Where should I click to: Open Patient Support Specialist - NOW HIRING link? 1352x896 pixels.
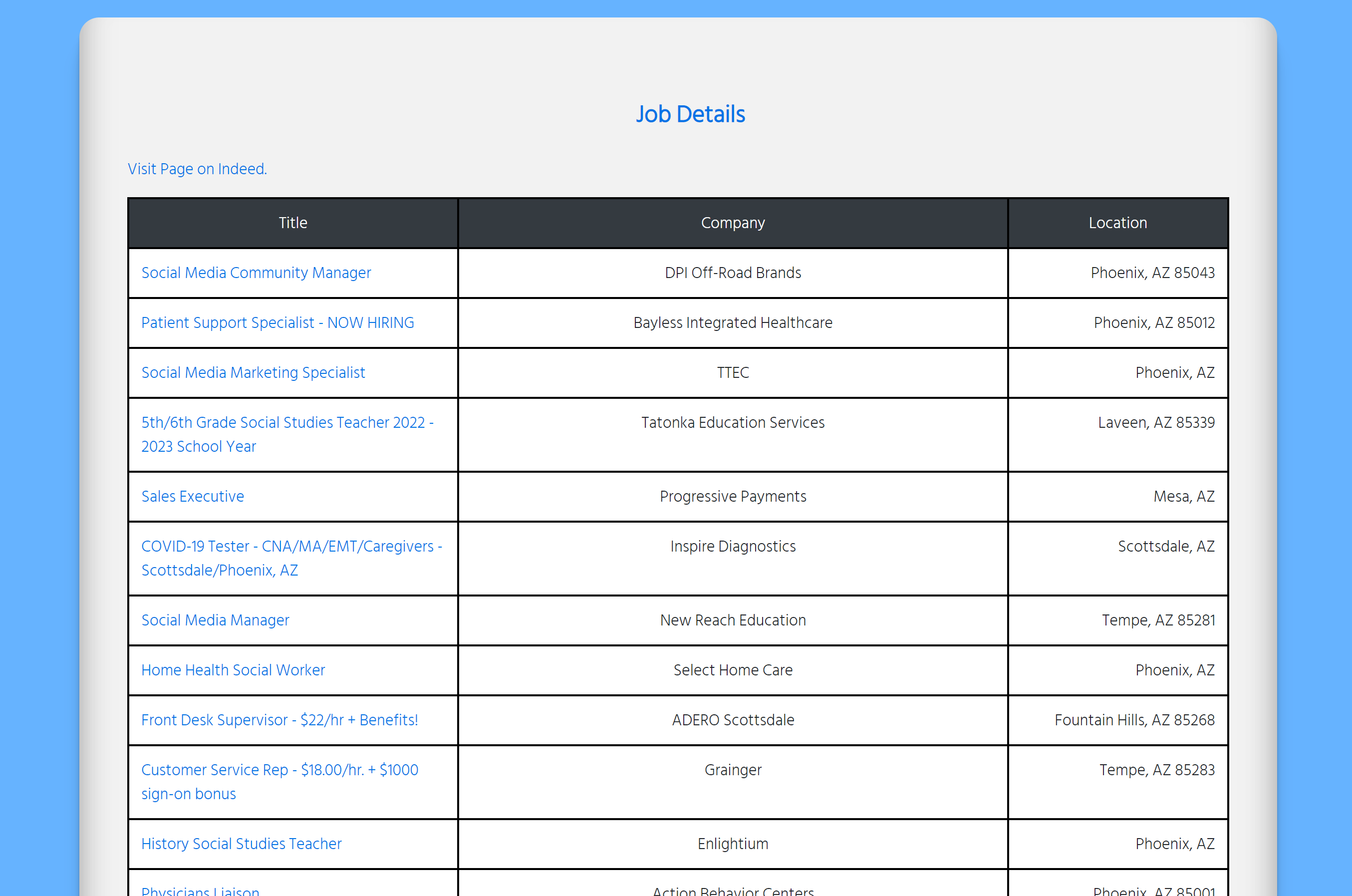[x=277, y=323]
